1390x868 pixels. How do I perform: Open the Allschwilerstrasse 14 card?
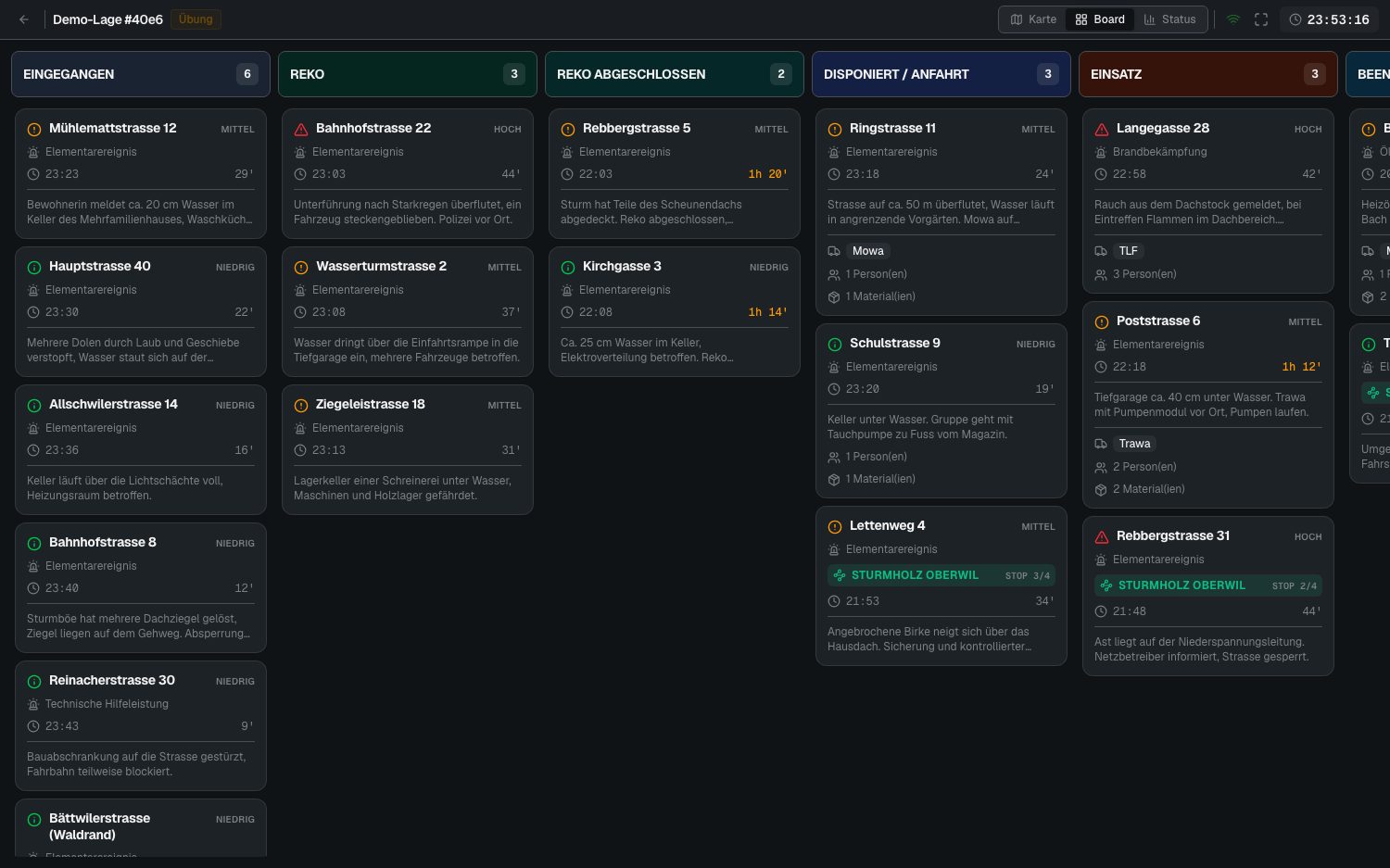click(141, 450)
